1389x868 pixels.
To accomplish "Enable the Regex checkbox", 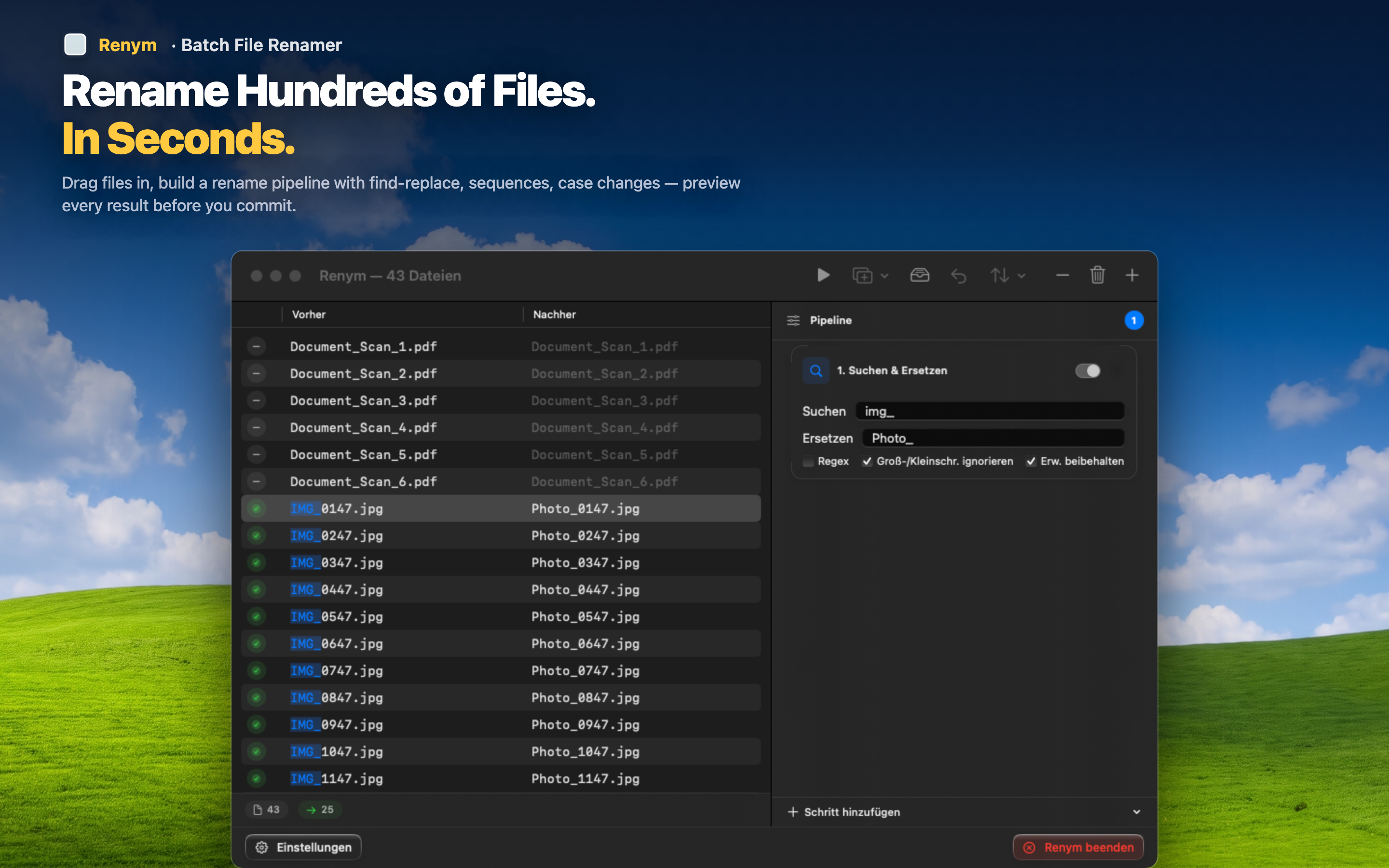I will click(x=808, y=461).
